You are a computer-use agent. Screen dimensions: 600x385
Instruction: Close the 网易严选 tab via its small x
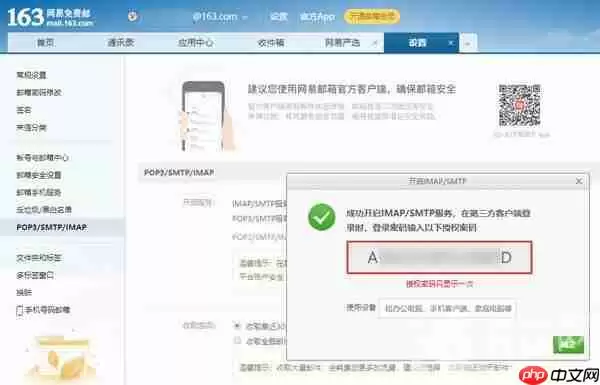pyautogui.click(x=374, y=44)
